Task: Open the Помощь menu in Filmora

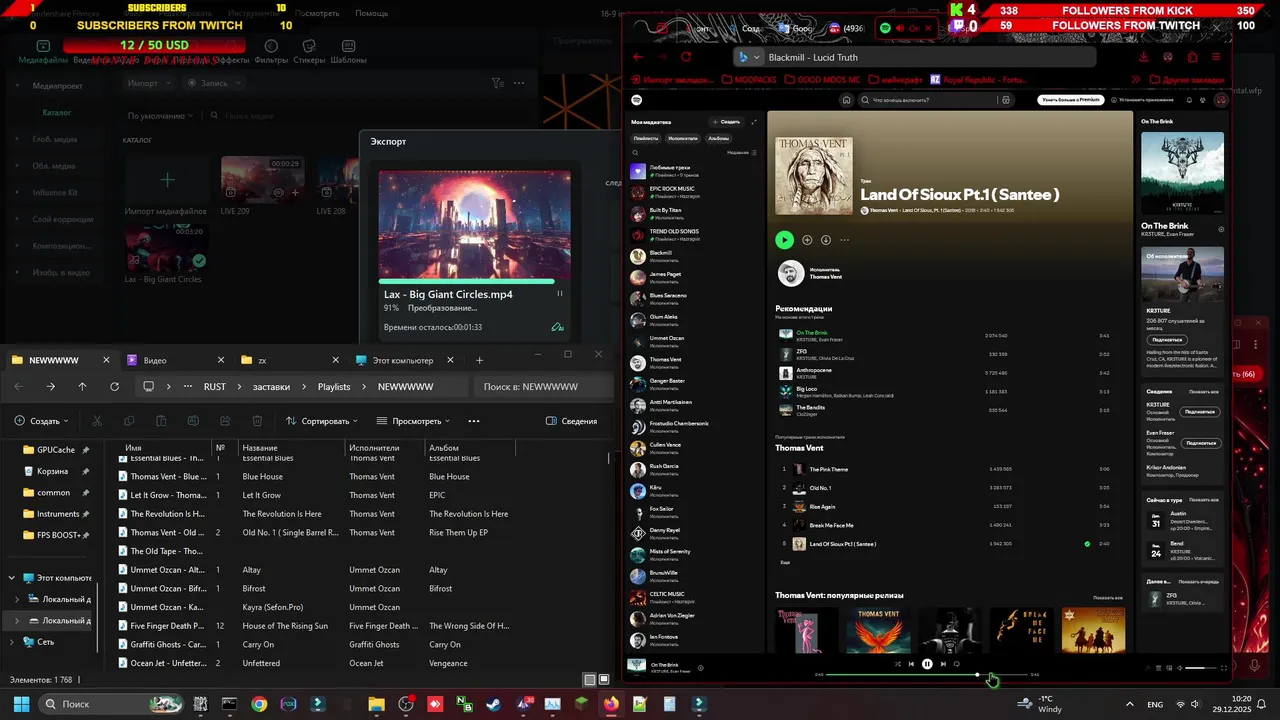Action: coord(371,13)
